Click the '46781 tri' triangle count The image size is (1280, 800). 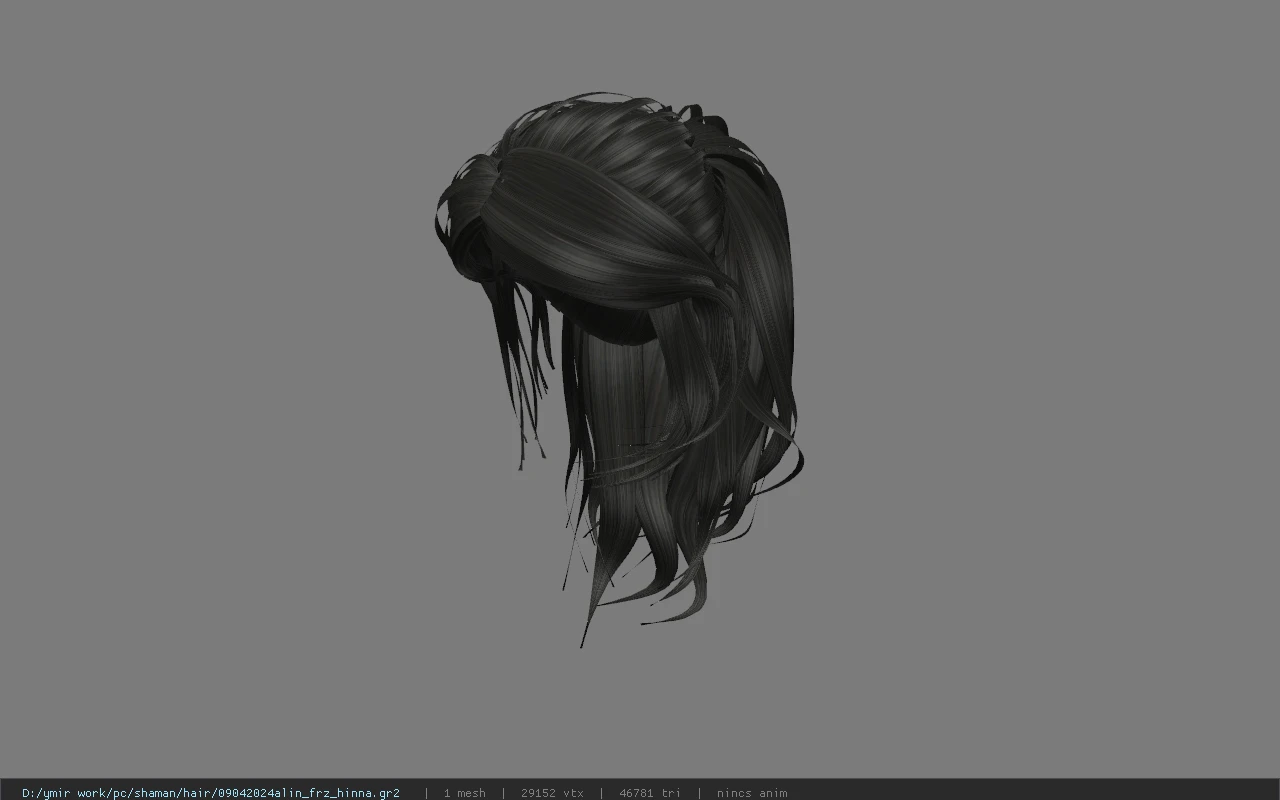click(x=650, y=793)
